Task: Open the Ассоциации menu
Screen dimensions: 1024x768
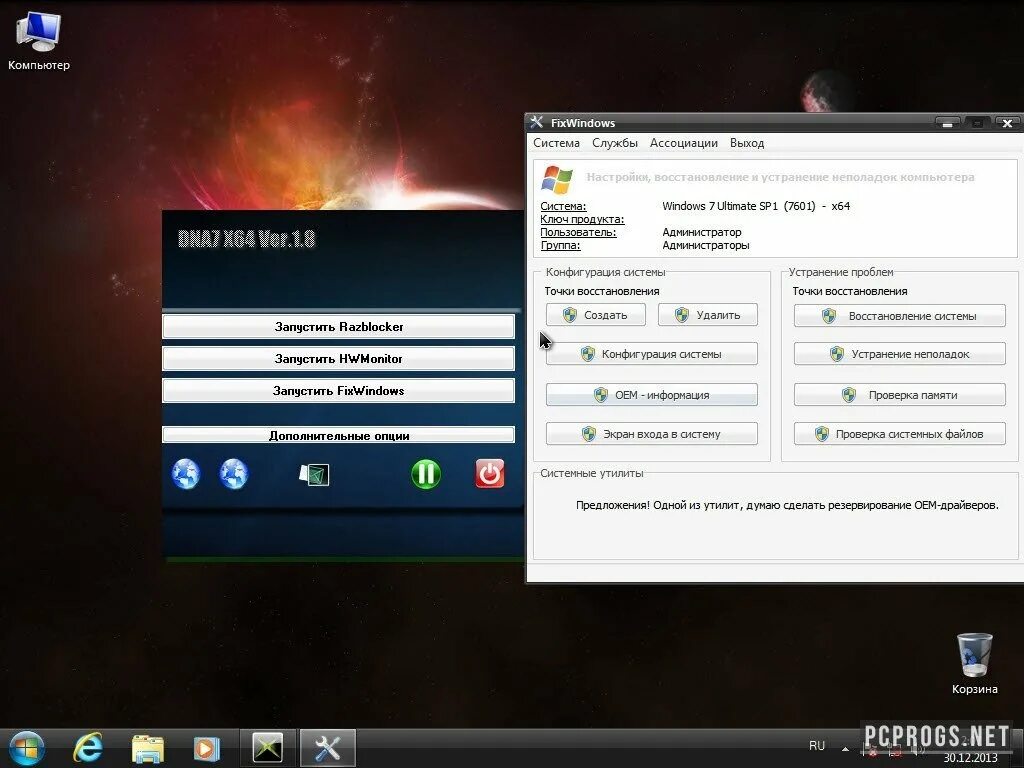Action: [x=683, y=143]
